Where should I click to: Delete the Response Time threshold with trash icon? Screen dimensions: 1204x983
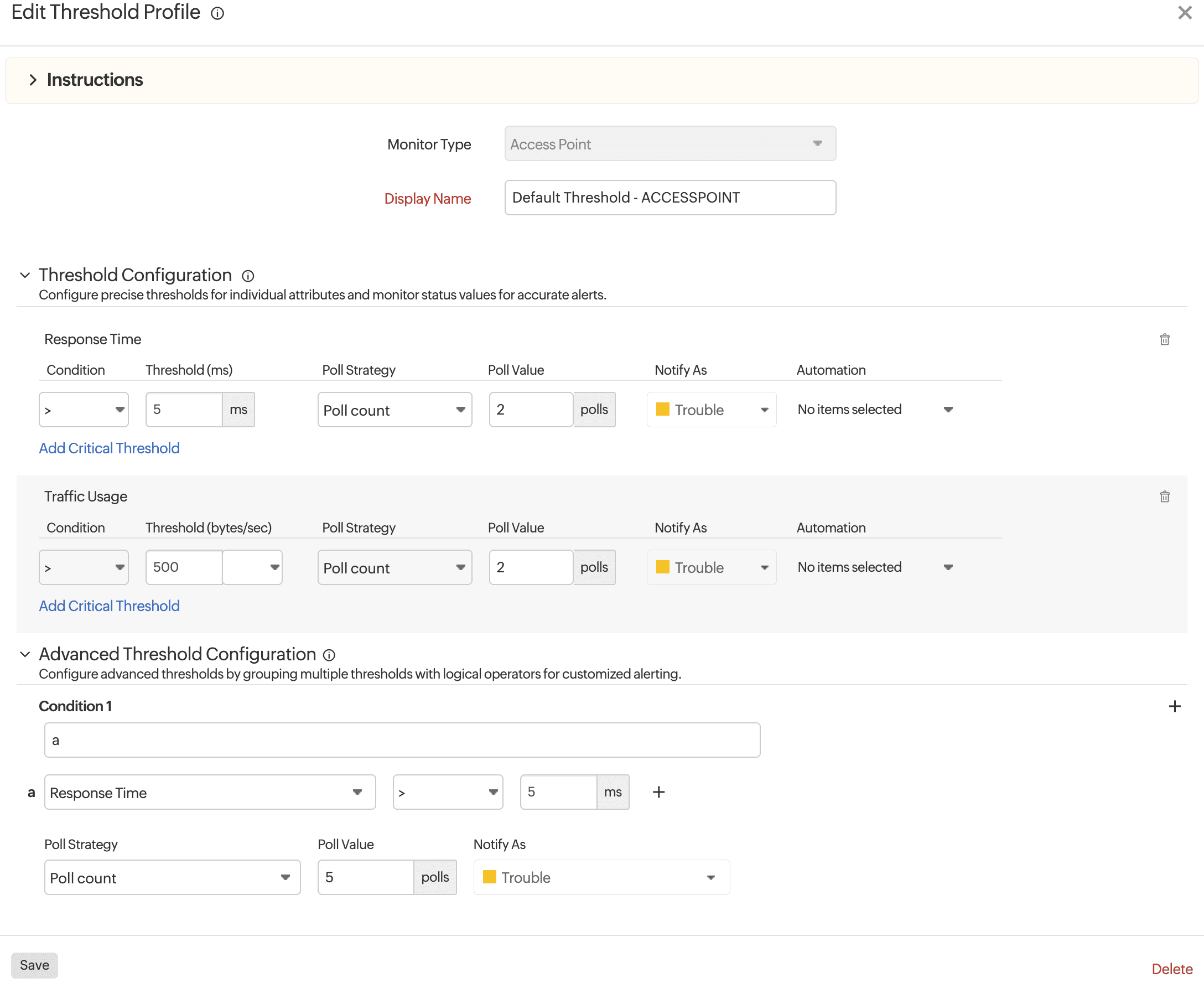click(x=1164, y=339)
